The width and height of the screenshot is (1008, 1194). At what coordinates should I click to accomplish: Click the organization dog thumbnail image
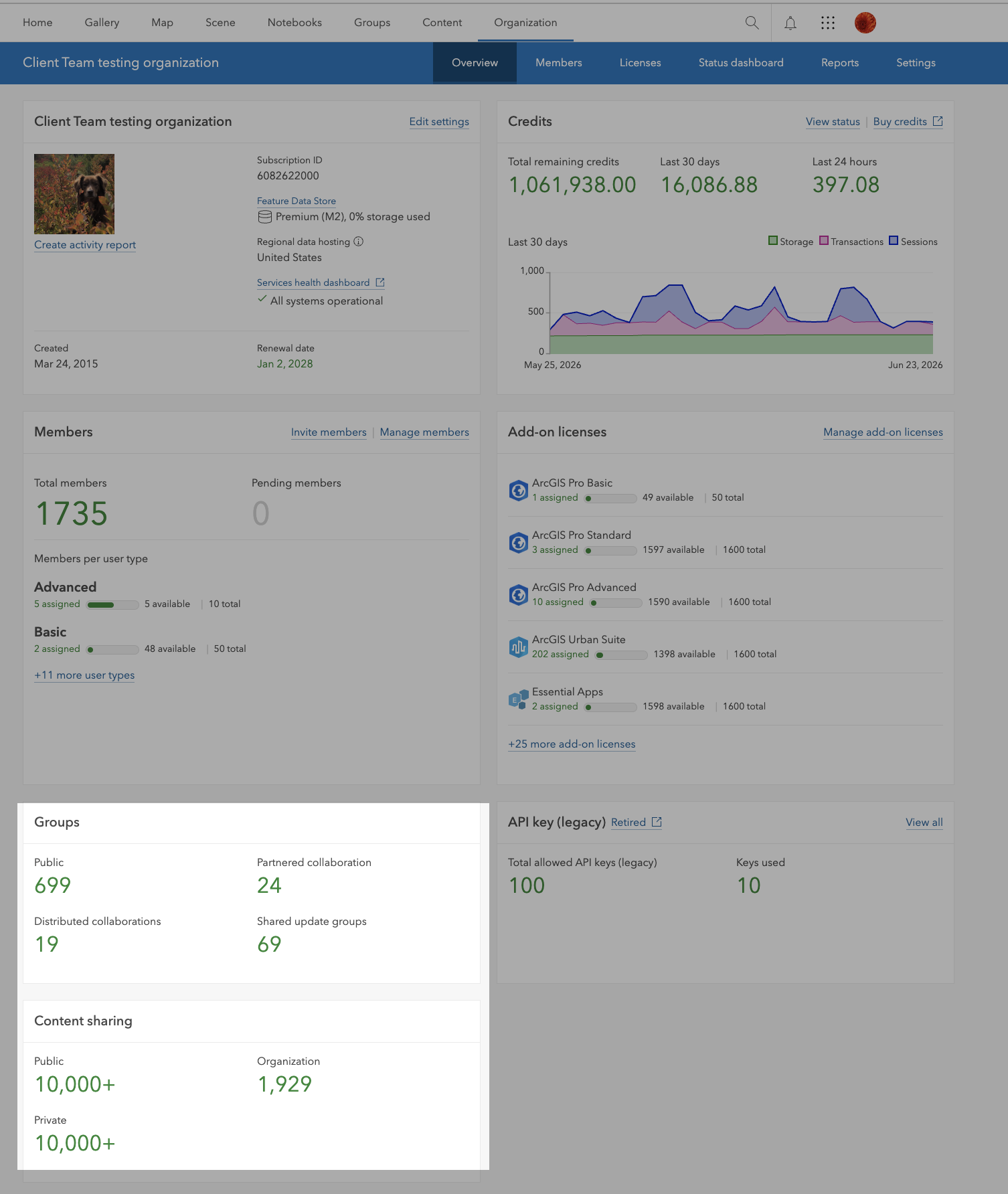coord(74,194)
